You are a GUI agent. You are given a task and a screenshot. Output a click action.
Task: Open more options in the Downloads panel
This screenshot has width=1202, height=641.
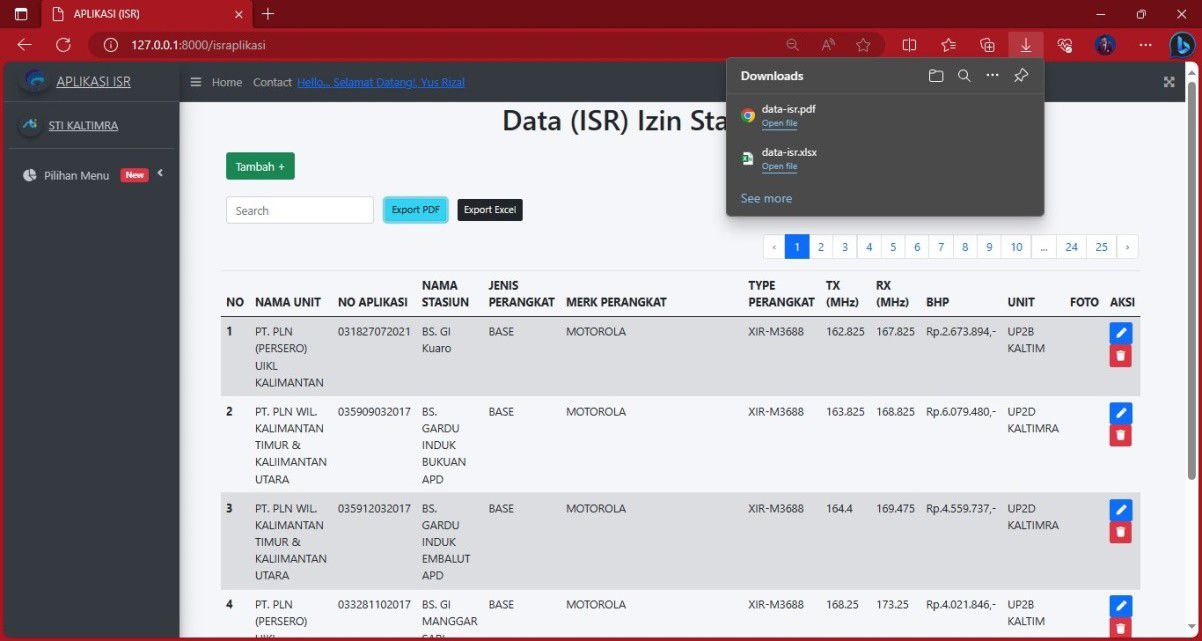[992, 76]
